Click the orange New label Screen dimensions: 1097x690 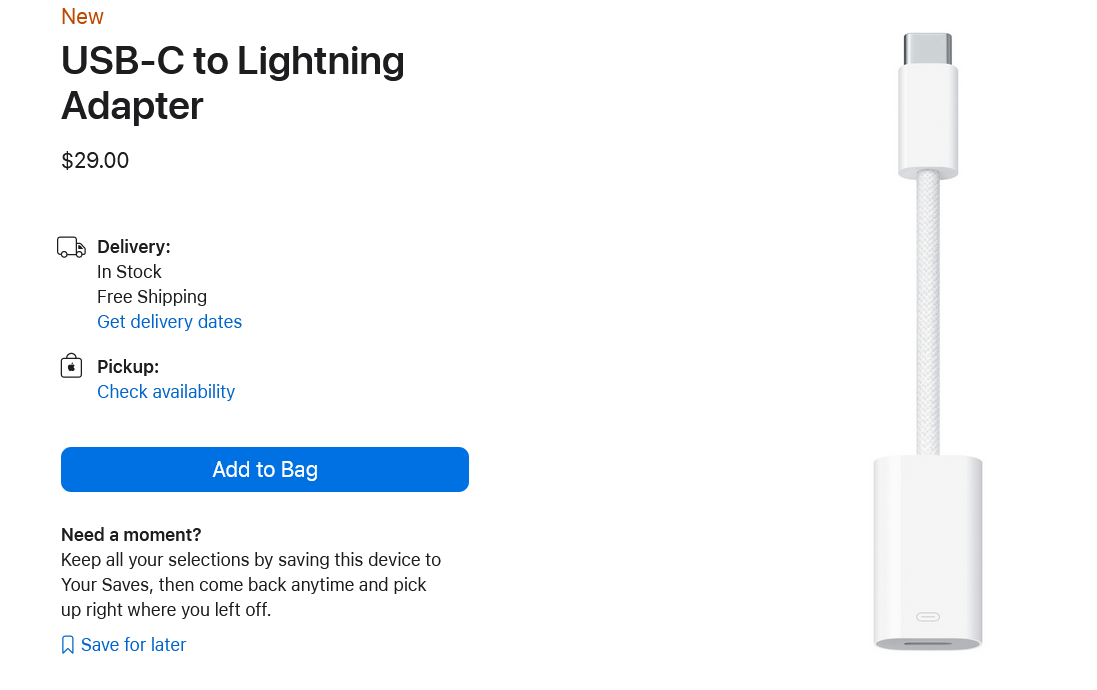[x=82, y=16]
